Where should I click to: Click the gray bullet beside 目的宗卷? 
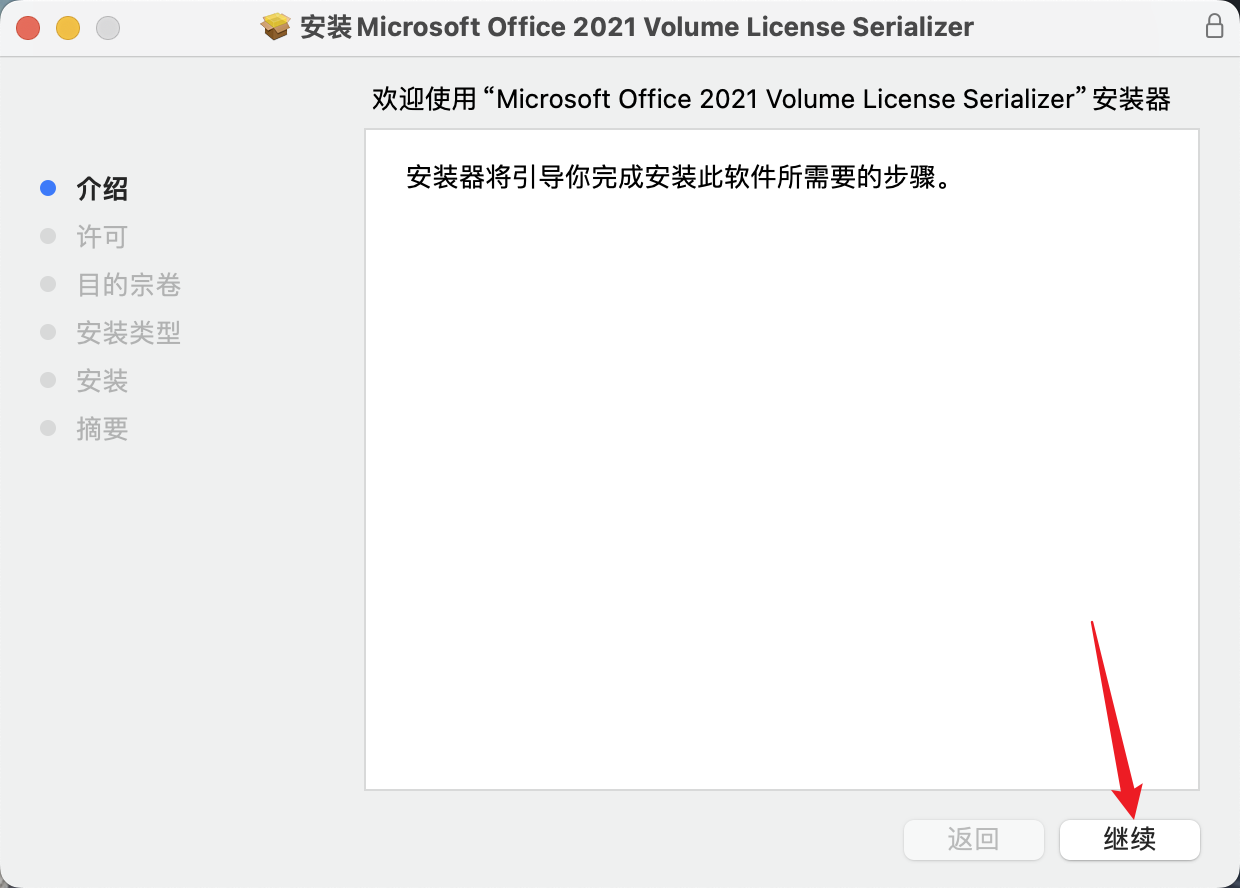click(x=48, y=284)
